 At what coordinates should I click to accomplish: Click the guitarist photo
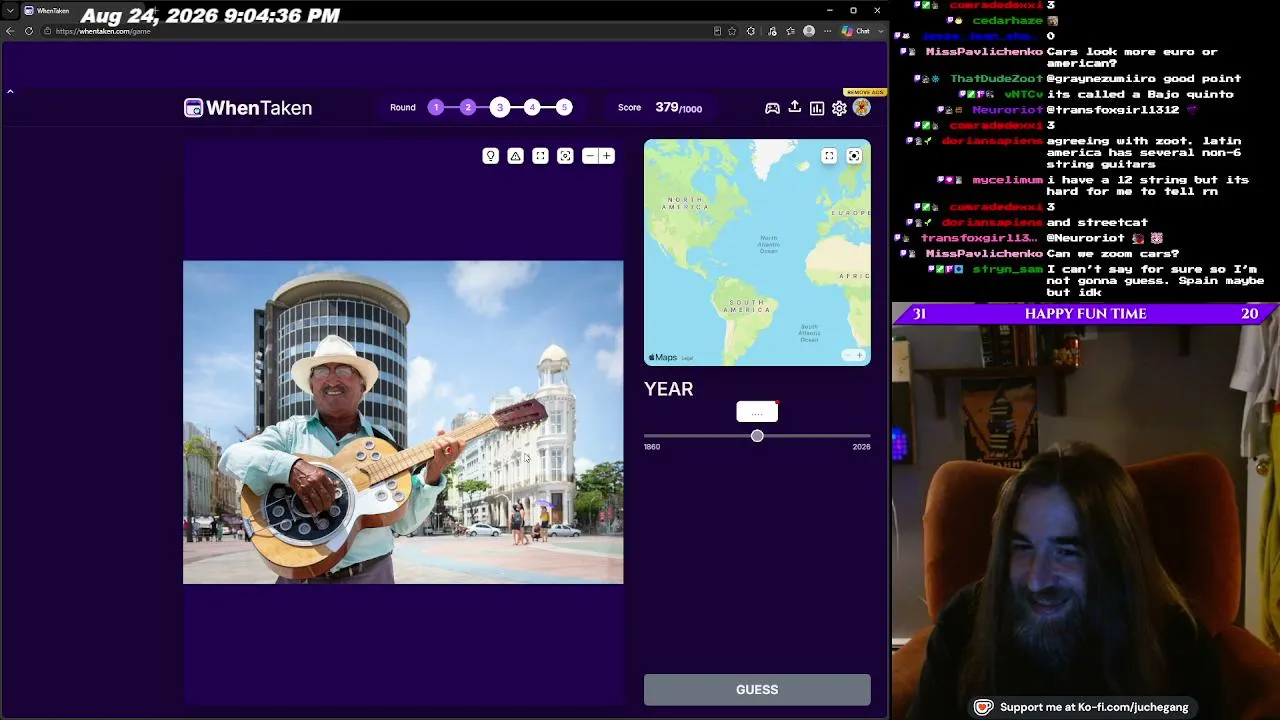(403, 422)
